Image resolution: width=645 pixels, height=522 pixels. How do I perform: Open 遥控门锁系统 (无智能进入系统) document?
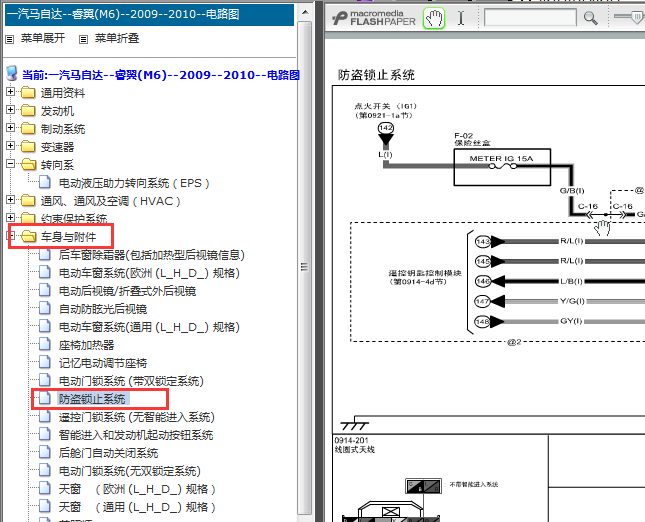click(137, 417)
